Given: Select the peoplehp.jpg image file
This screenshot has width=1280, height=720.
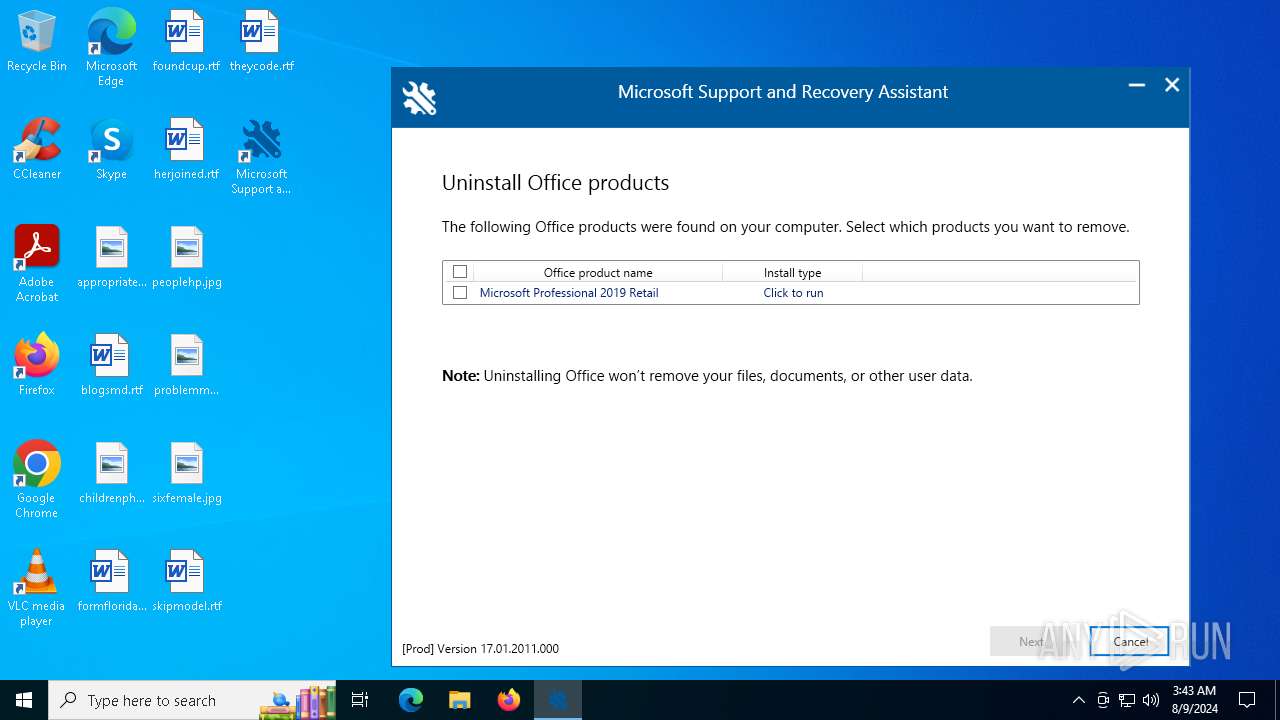Looking at the screenshot, I should (186, 257).
